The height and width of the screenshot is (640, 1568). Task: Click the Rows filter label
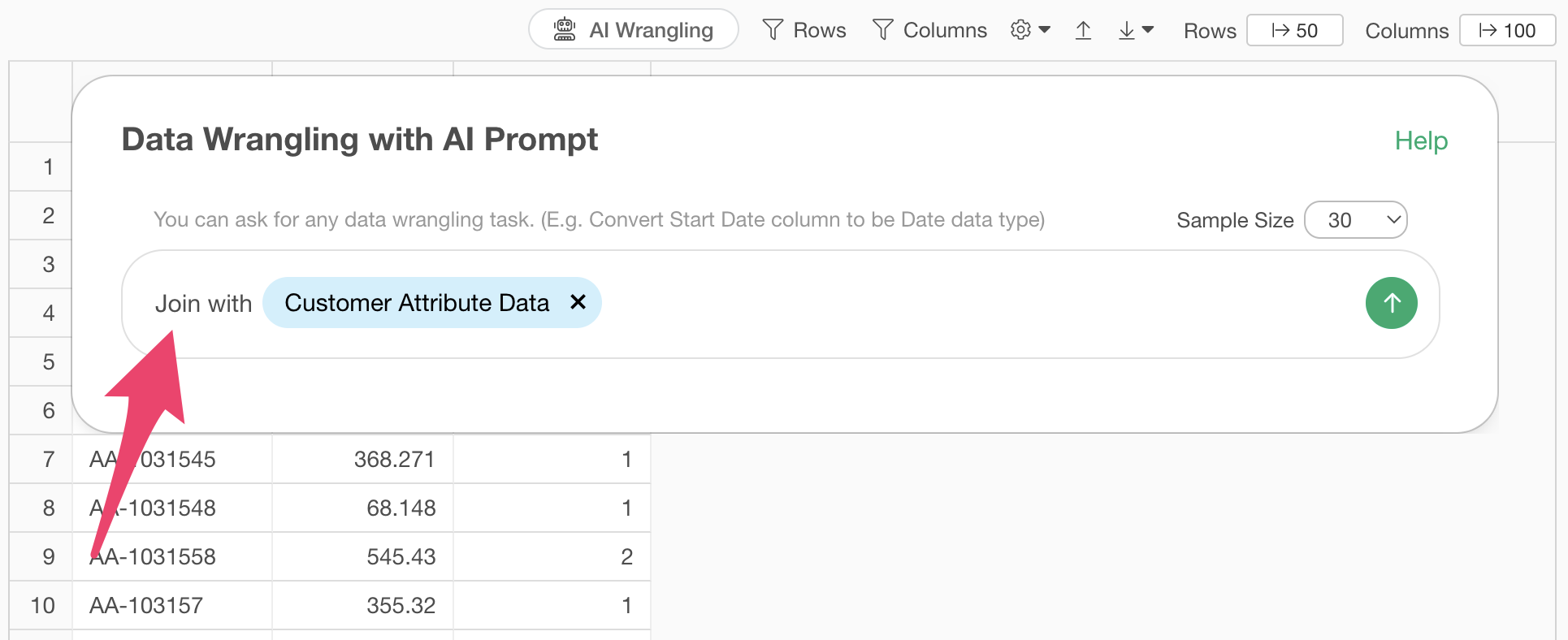[819, 30]
